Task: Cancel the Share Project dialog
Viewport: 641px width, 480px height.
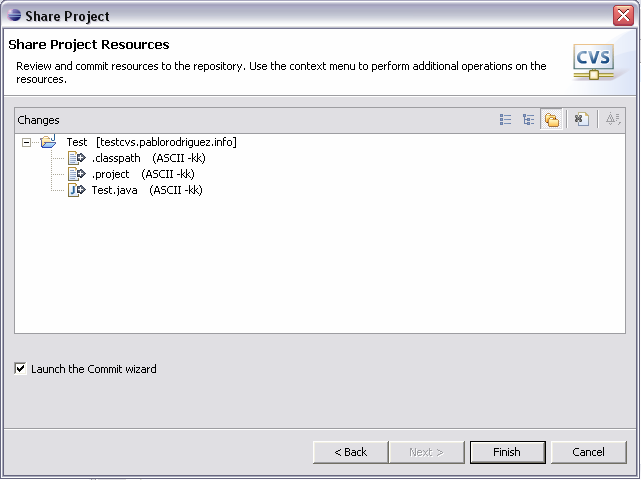Action: coord(588,452)
